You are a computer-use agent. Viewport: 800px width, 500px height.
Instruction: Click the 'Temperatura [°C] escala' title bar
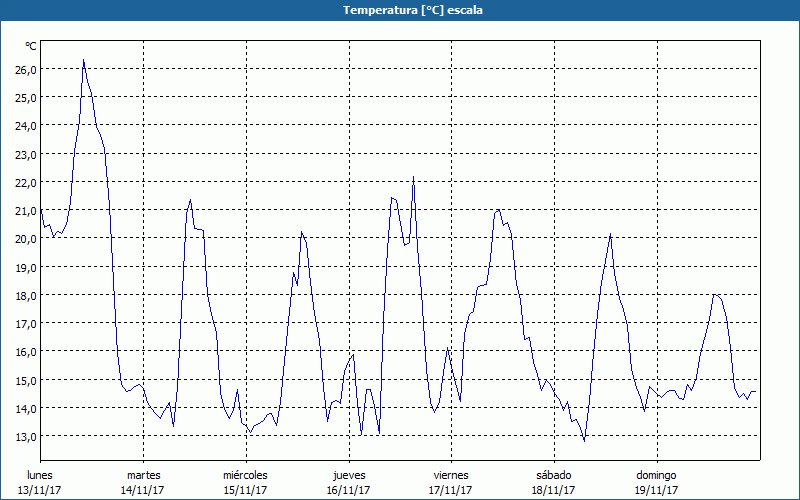click(400, 10)
